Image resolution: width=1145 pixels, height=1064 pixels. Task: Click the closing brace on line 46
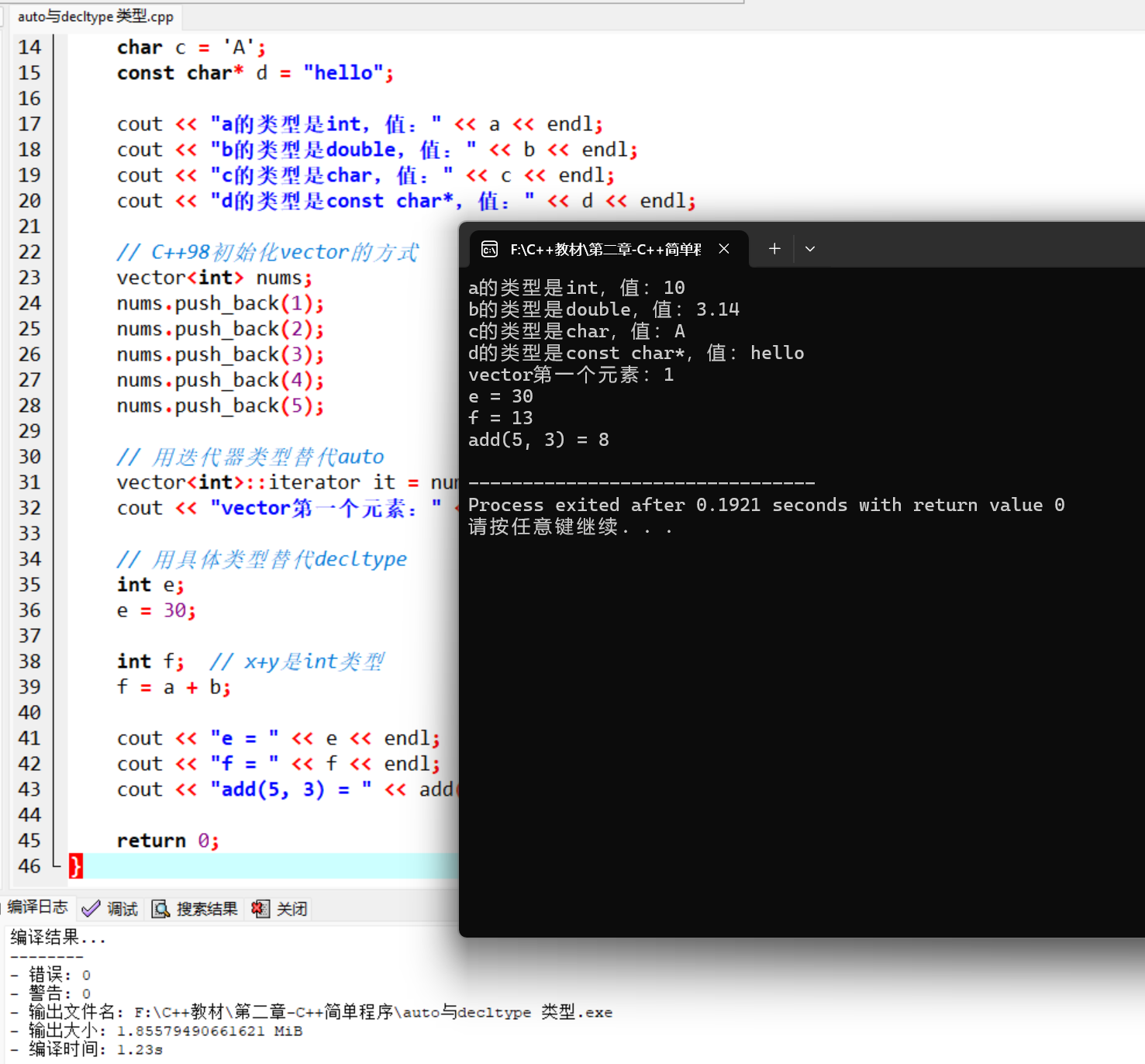[75, 866]
